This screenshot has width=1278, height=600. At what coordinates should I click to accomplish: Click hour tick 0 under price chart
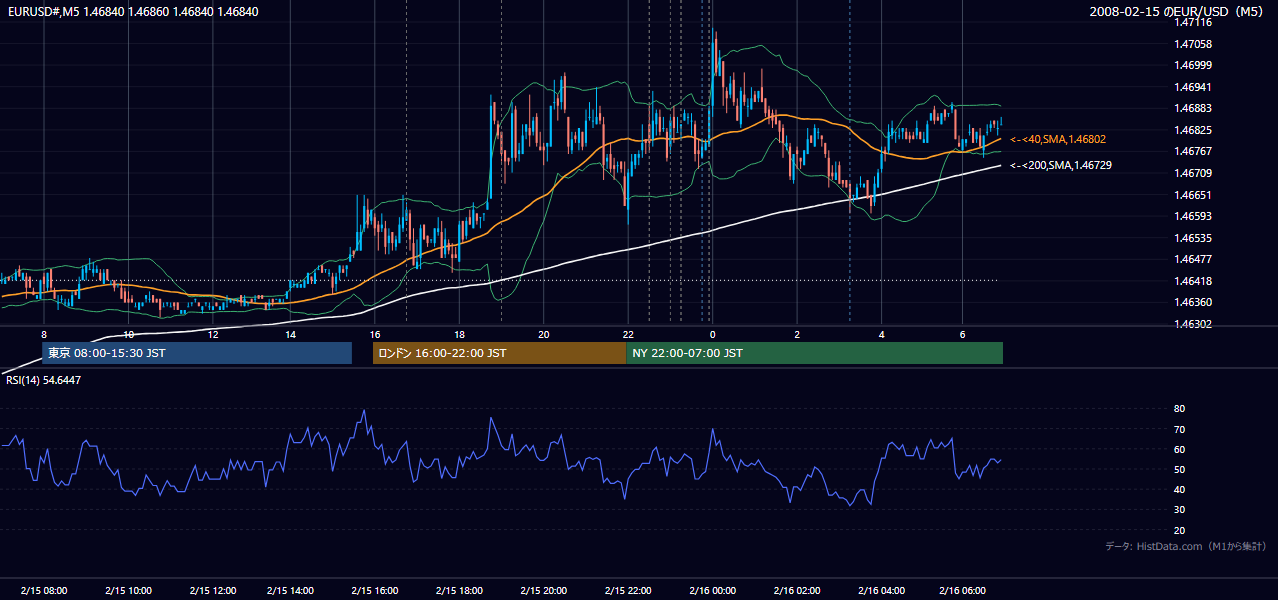(712, 334)
